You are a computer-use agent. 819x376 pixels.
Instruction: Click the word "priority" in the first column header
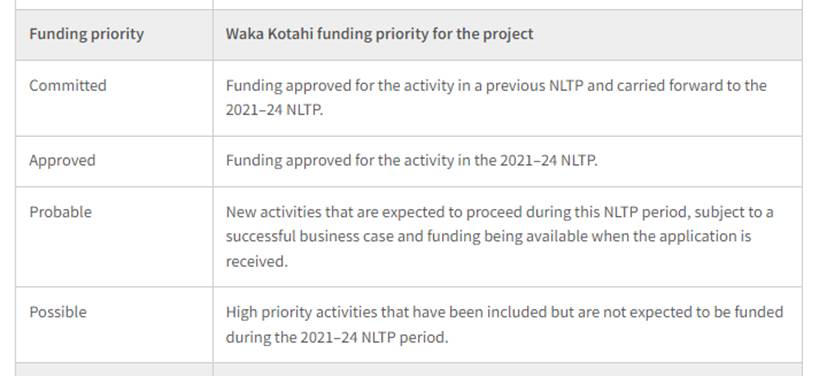(118, 34)
